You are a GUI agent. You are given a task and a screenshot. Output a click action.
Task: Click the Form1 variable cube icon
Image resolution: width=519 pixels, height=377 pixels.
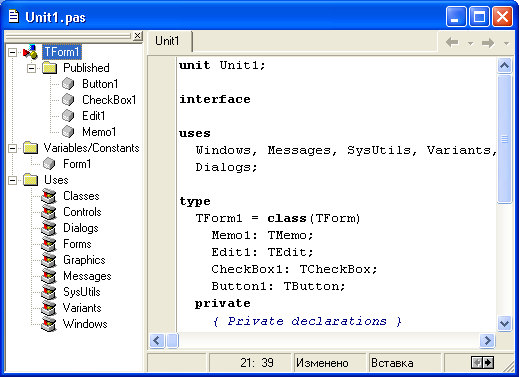tap(49, 164)
